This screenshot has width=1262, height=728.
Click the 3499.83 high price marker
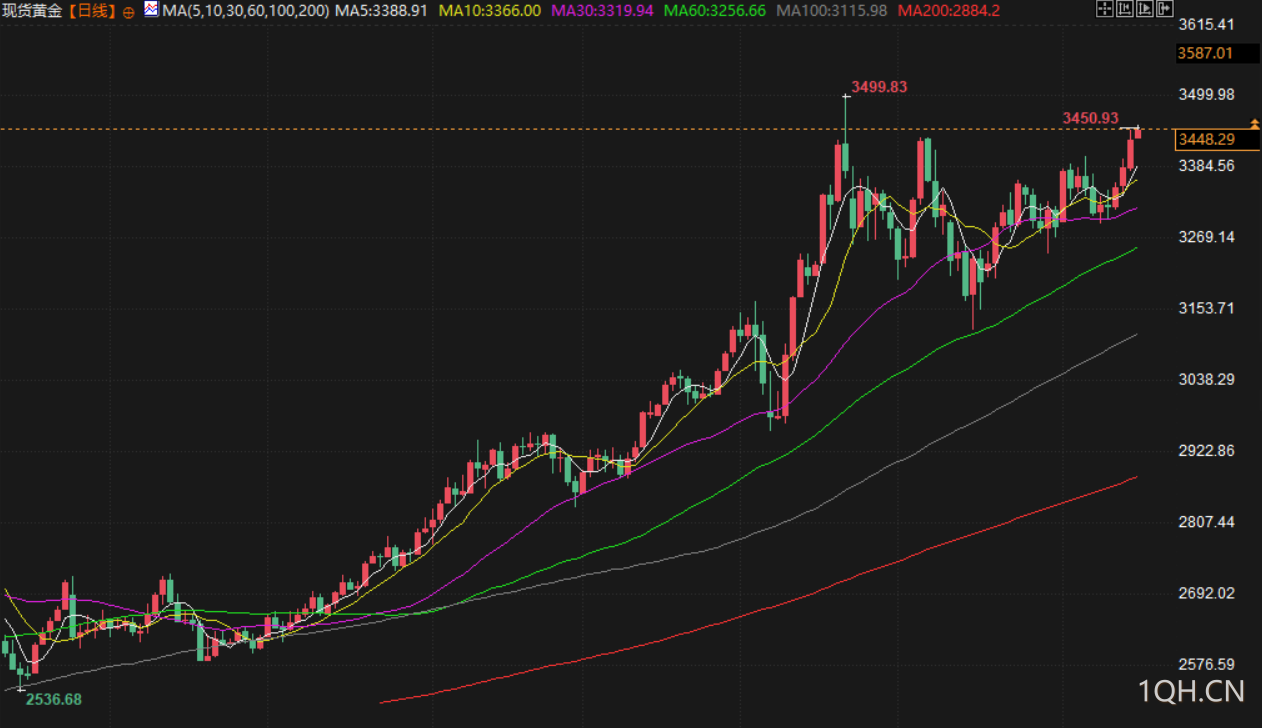879,87
